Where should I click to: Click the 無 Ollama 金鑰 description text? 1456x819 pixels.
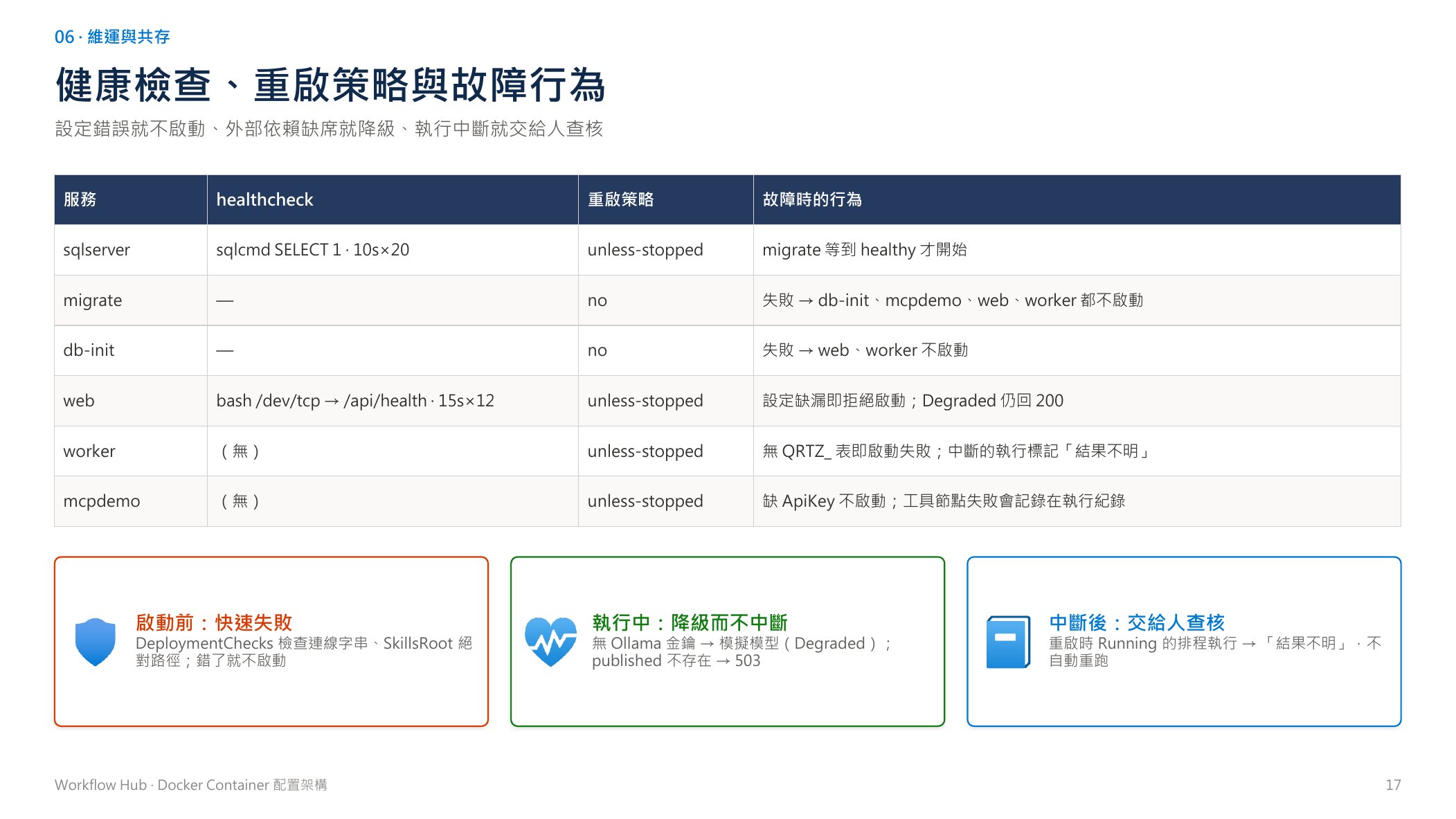742,652
